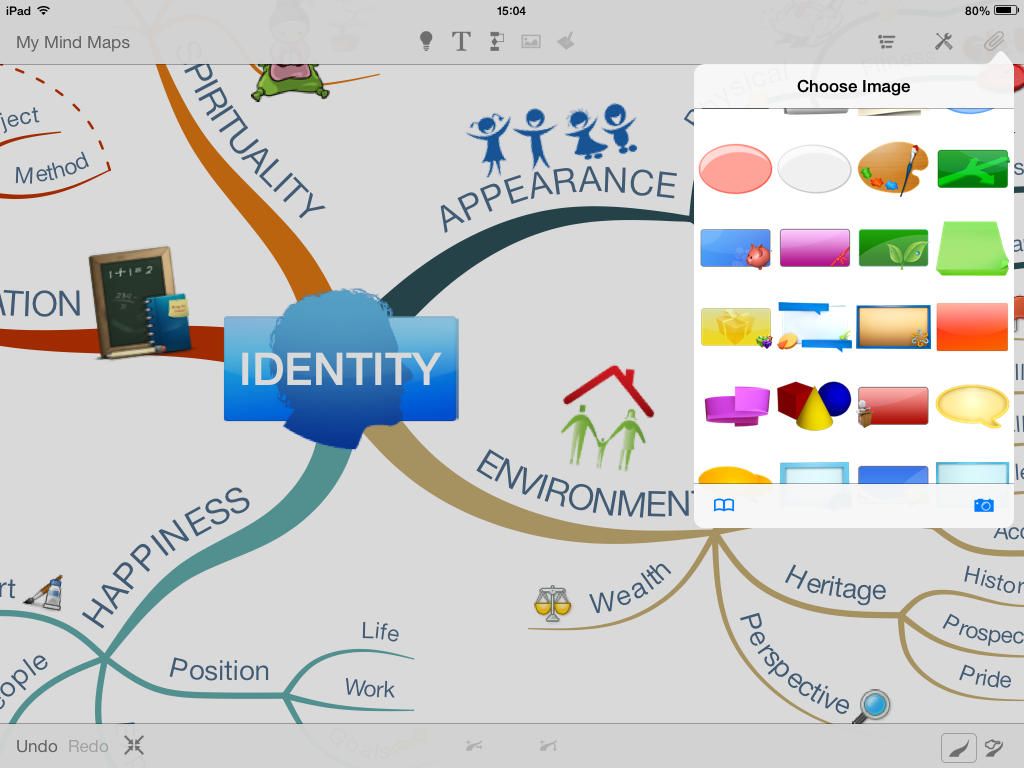Open the camera from the image picker

tap(984, 505)
